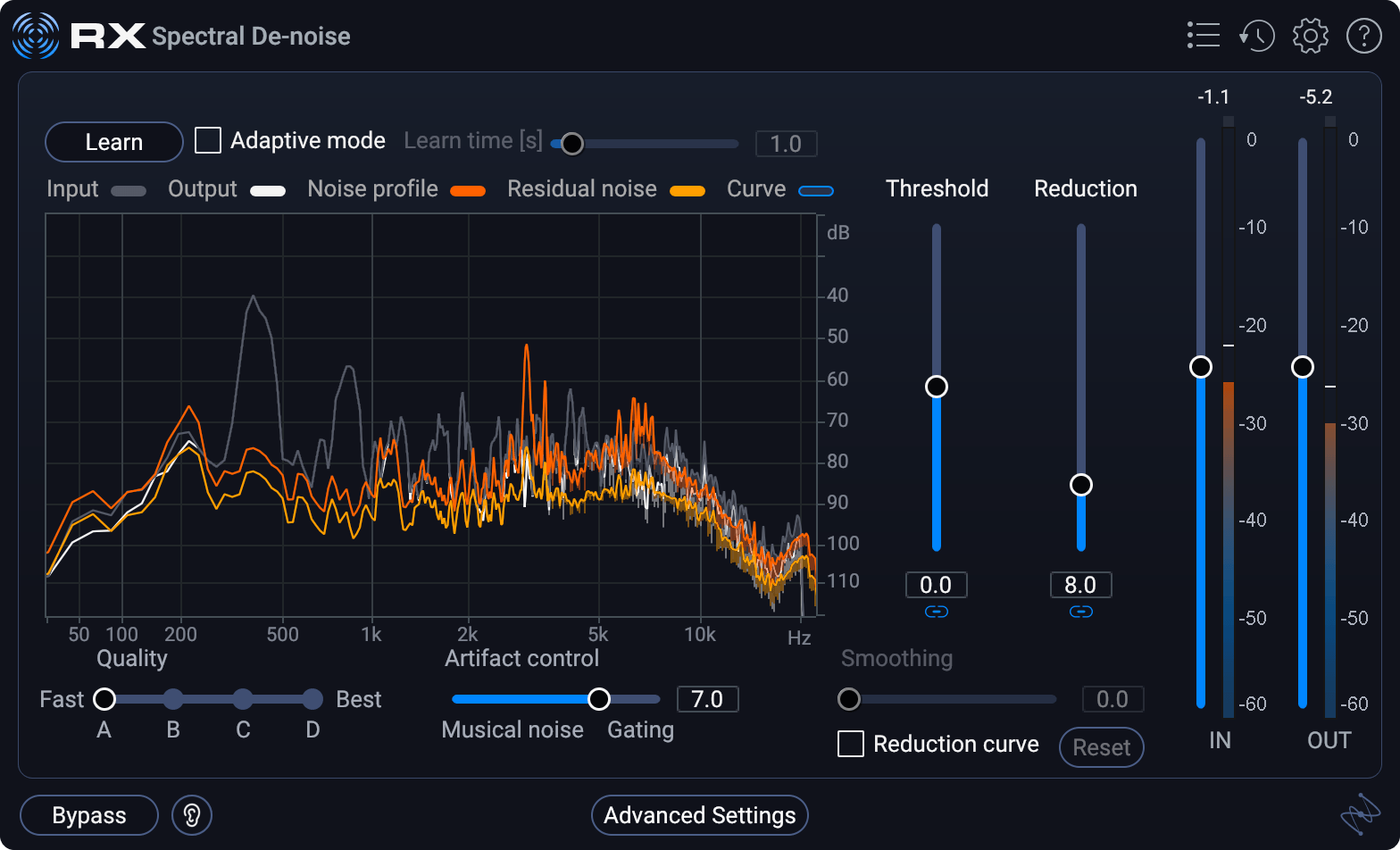The height and width of the screenshot is (850, 1400).
Task: Click the Learn time slider handle
Action: (x=572, y=144)
